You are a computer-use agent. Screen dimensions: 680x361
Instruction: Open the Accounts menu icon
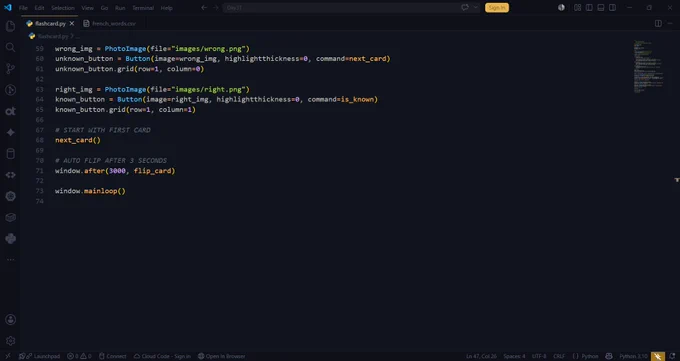point(10,320)
